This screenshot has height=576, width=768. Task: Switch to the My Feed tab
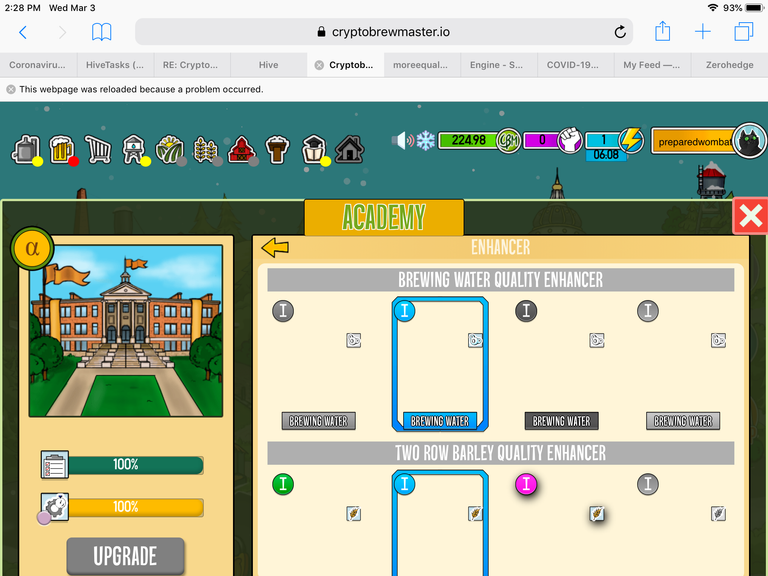(652, 65)
